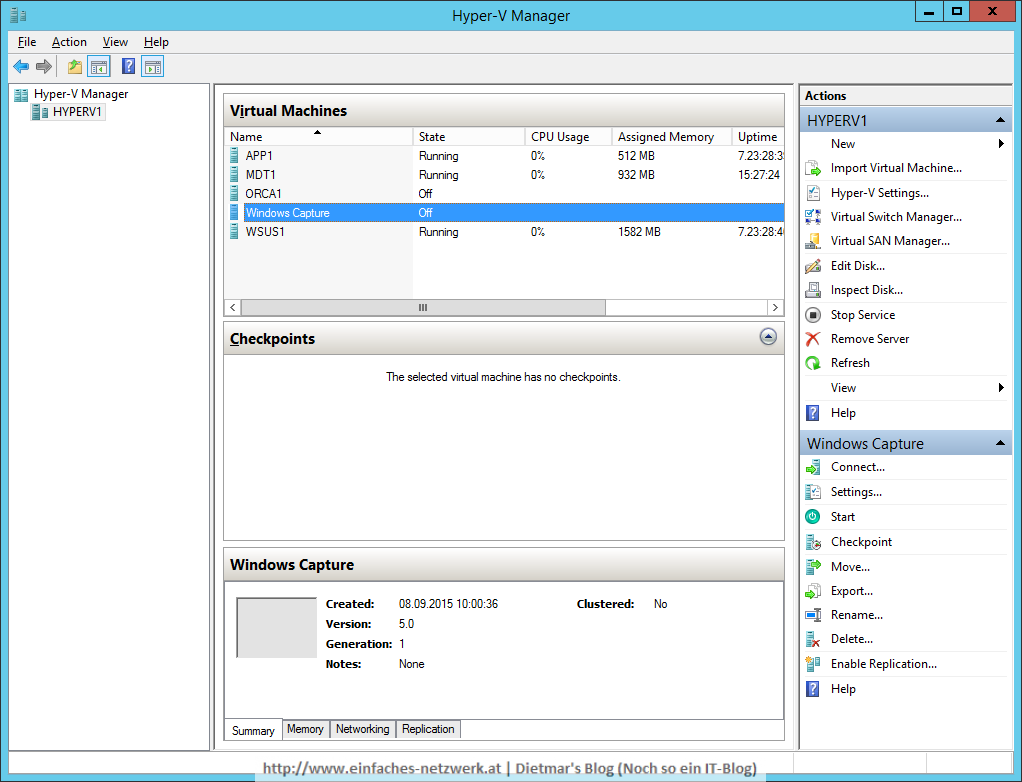Click the blue Help question-mark toolbar icon

128,66
